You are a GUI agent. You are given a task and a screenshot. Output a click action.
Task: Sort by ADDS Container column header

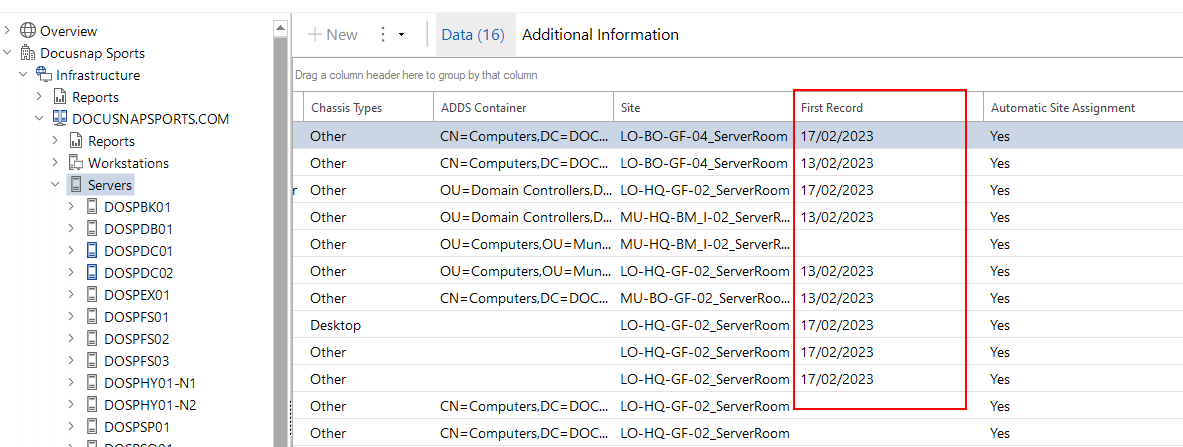[x=524, y=108]
